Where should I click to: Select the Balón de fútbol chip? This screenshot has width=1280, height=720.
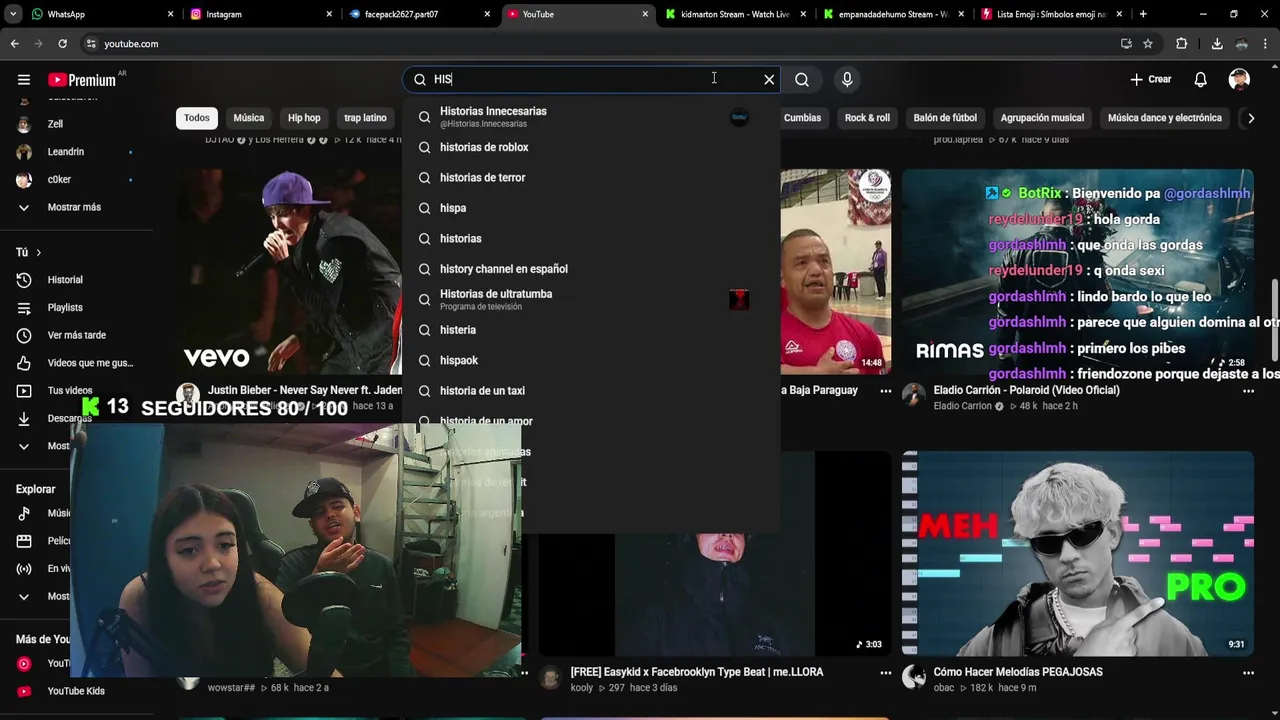point(945,118)
